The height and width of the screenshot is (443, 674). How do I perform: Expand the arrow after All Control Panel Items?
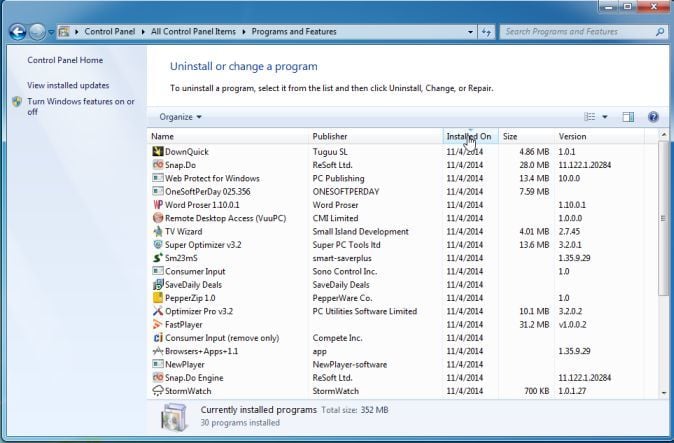(244, 32)
